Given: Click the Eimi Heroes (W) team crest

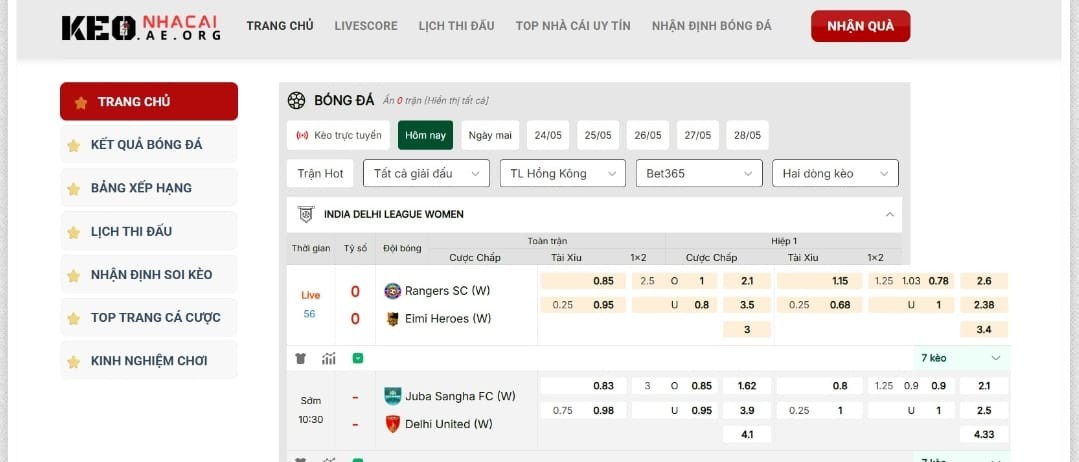Looking at the screenshot, I should pyautogui.click(x=392, y=319).
